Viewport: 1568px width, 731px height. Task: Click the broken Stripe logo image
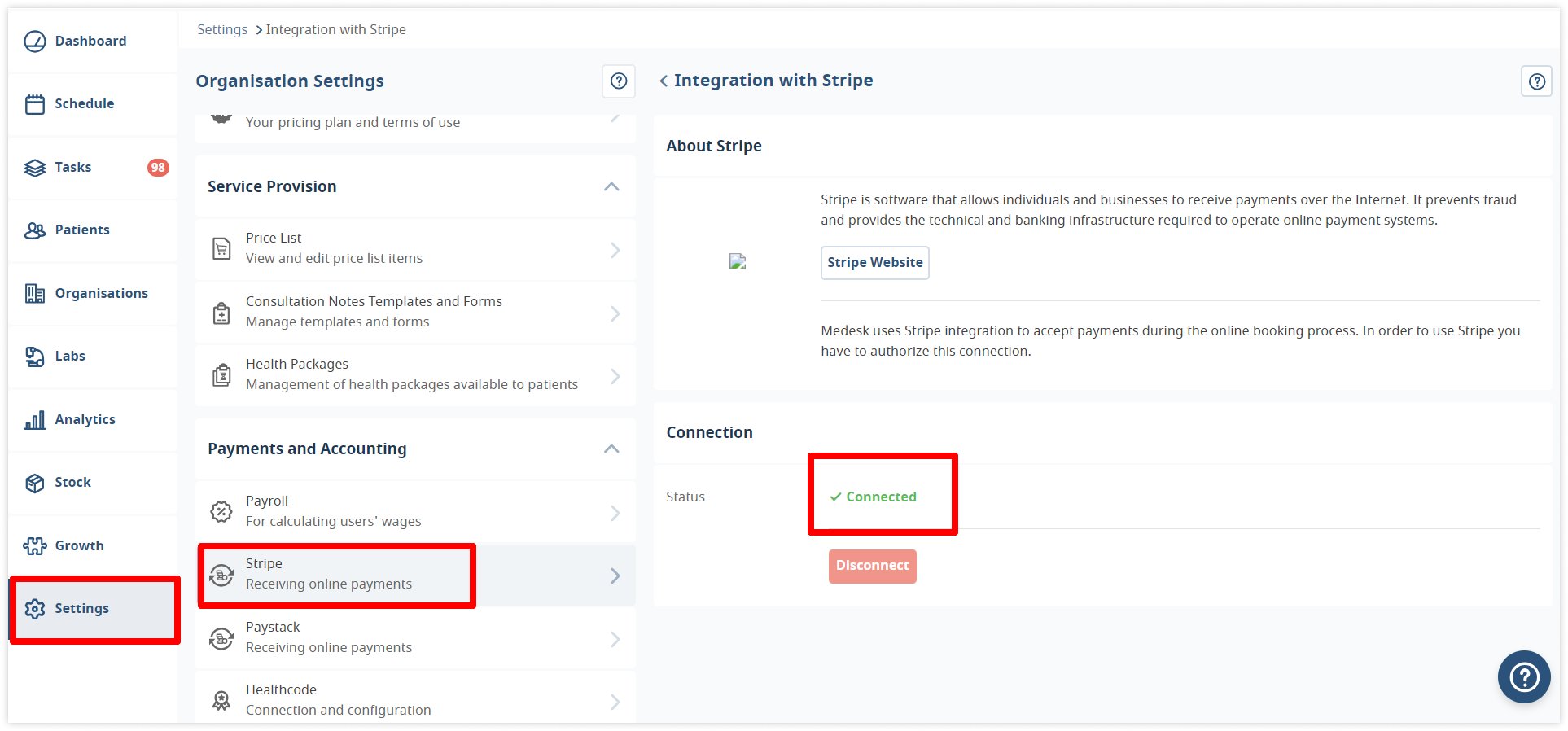tap(738, 261)
